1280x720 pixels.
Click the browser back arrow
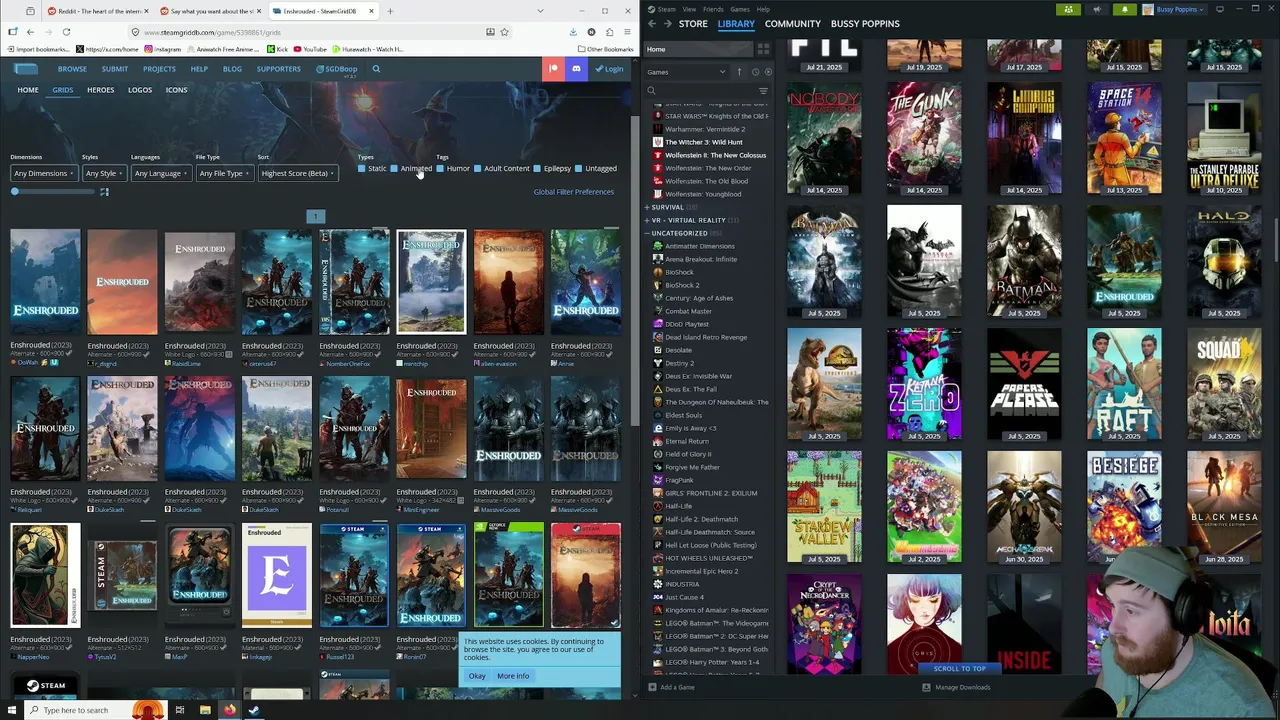(x=30, y=32)
